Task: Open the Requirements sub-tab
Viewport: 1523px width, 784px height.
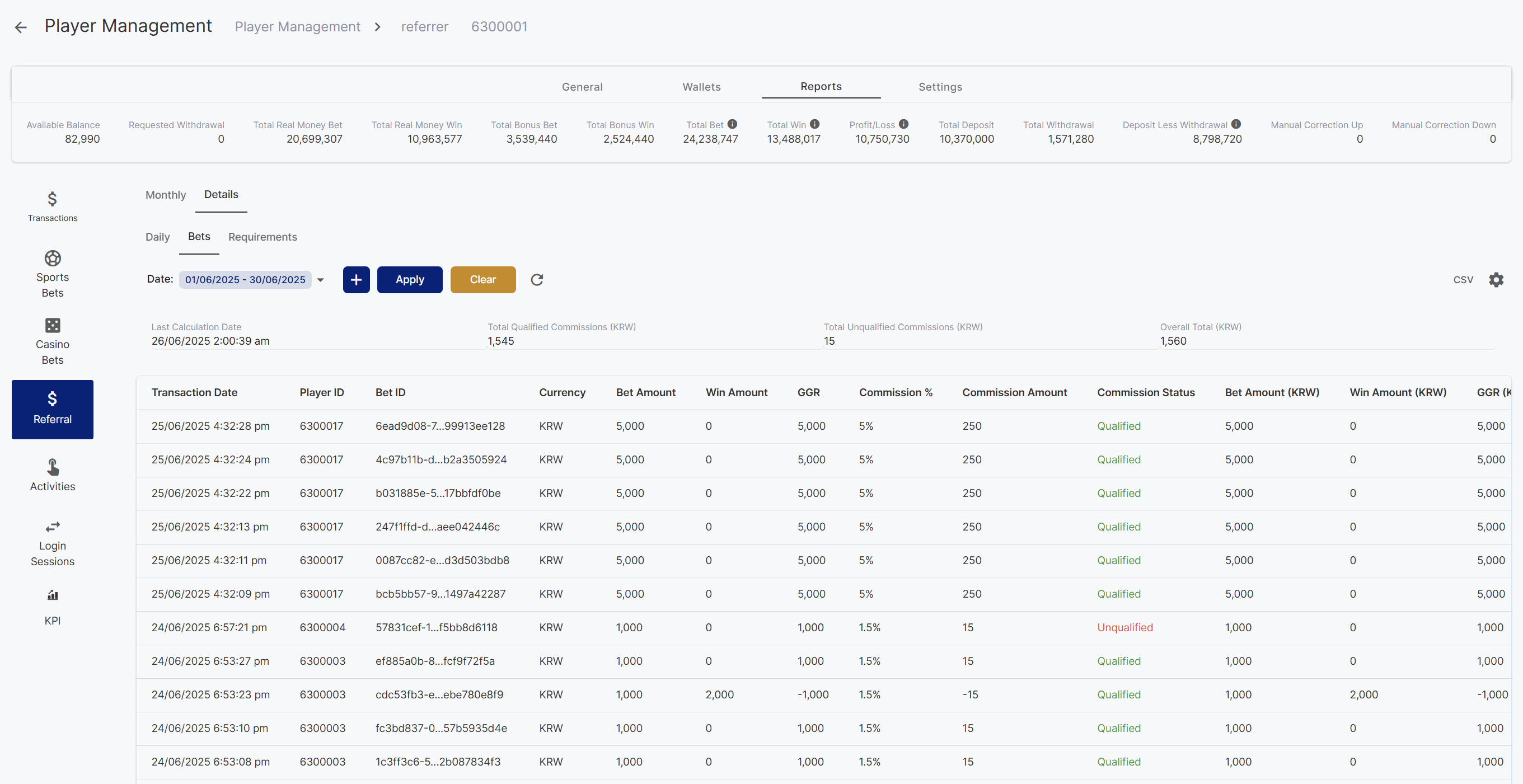Action: pos(263,237)
